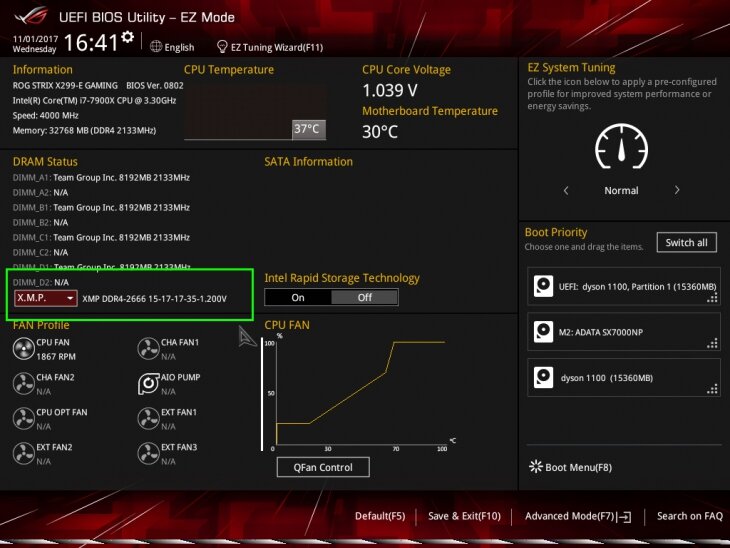Select the EXT FAN1 fan icon
This screenshot has height=548, width=730.
pyautogui.click(x=149, y=419)
